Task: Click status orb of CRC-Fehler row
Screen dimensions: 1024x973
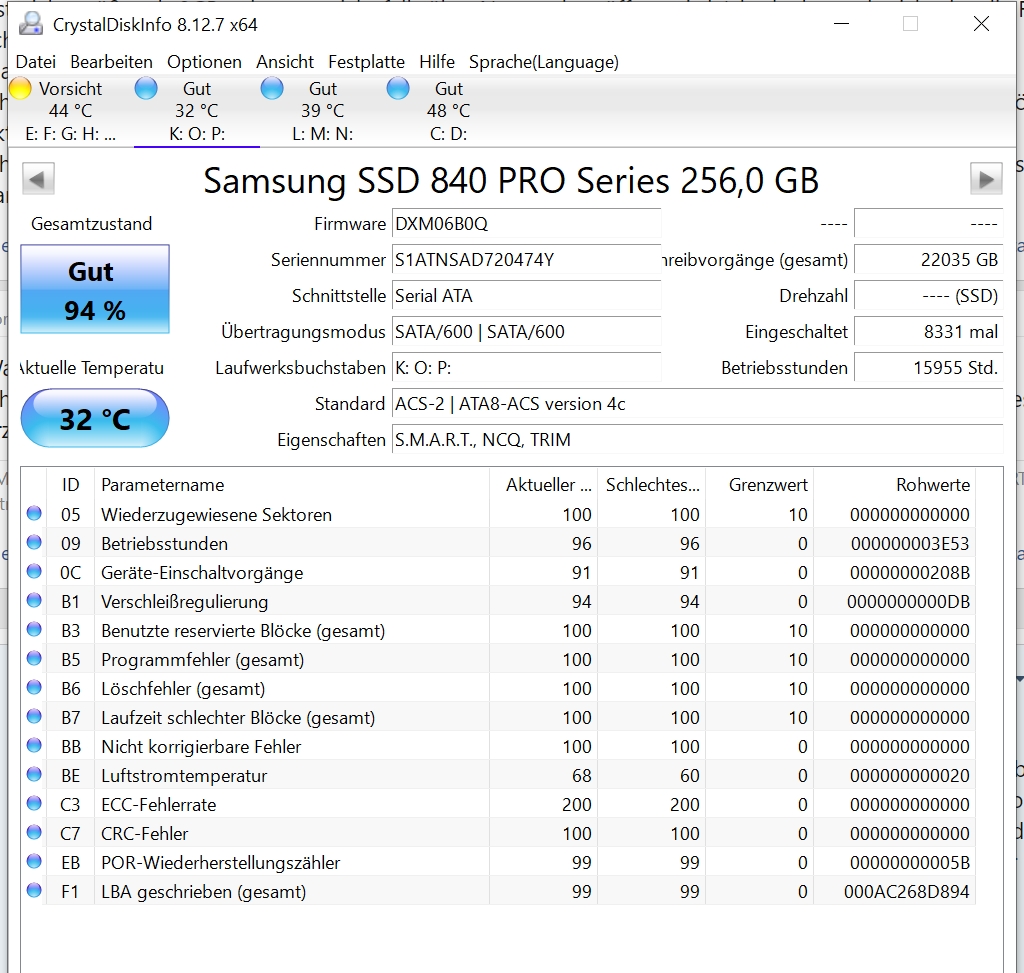Action: 34,833
